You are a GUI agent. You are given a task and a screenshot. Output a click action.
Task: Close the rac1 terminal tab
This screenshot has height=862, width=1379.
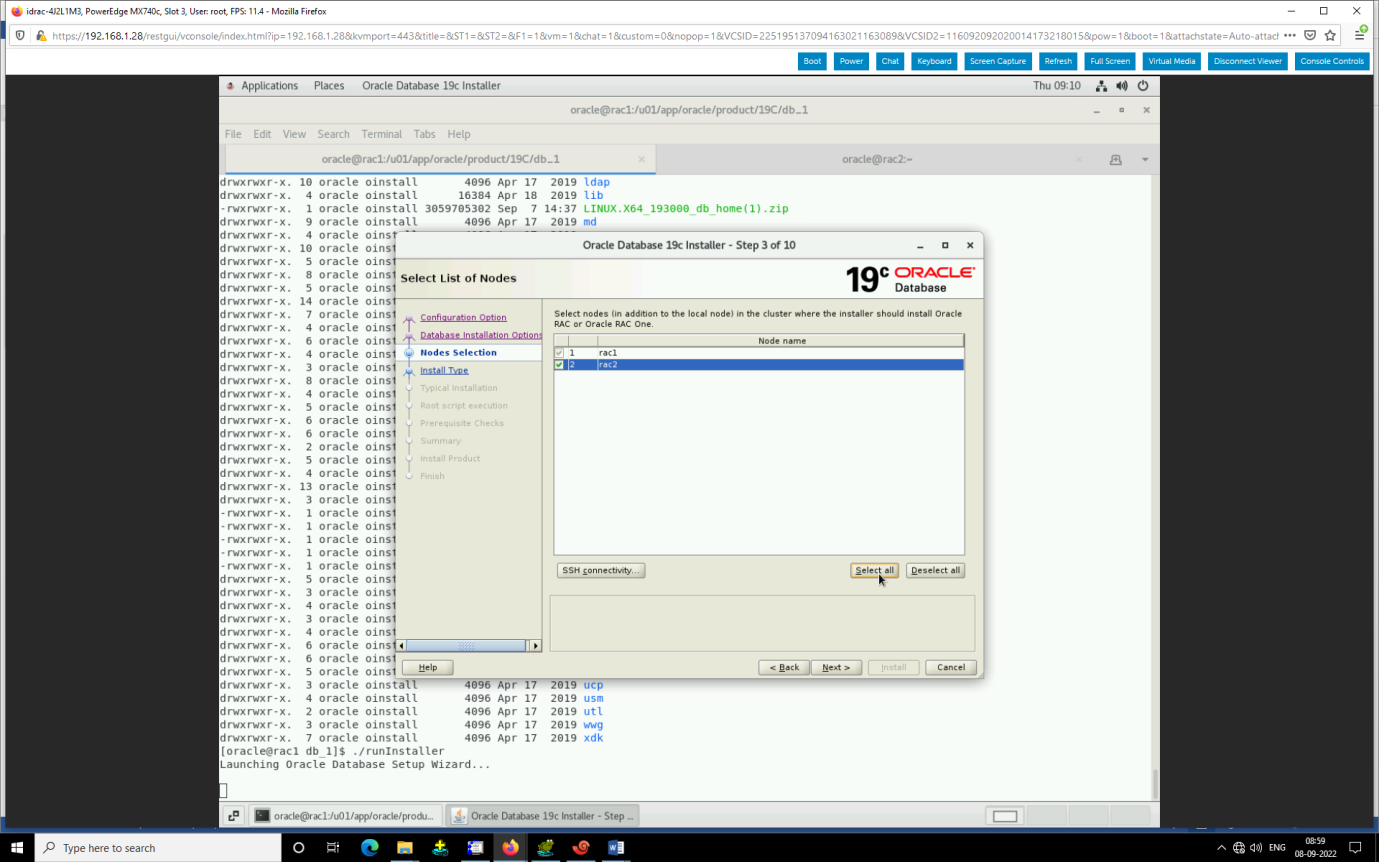pyautogui.click(x=642, y=160)
